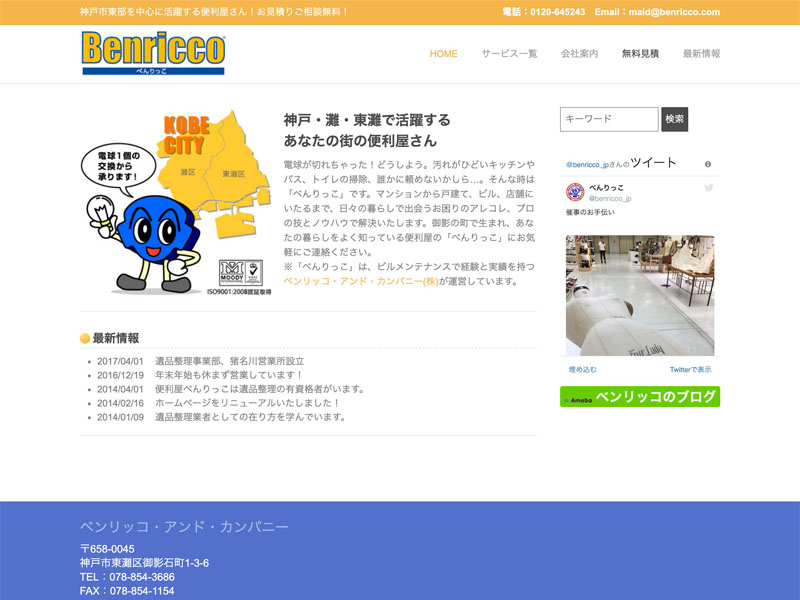Open news item 遺品整理事業部、猪名川営業所設立
The width and height of the screenshot is (800, 600).
tap(230, 361)
